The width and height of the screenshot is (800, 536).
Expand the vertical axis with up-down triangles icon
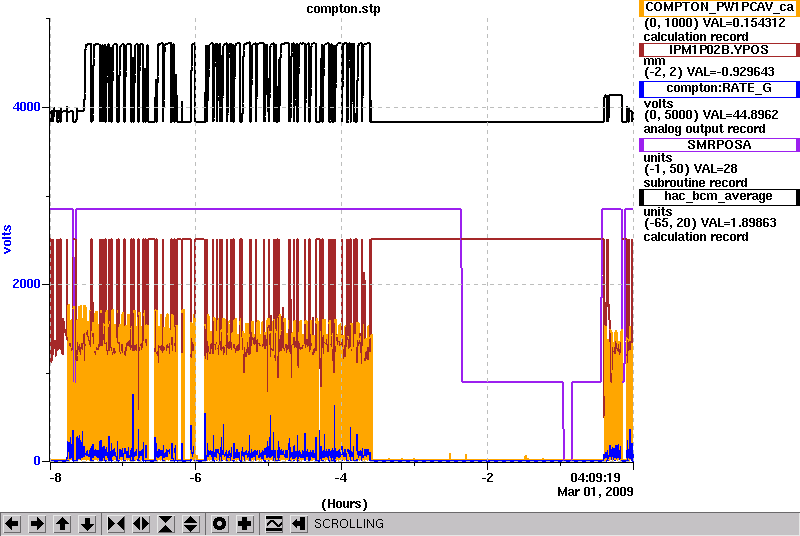[x=191, y=524]
